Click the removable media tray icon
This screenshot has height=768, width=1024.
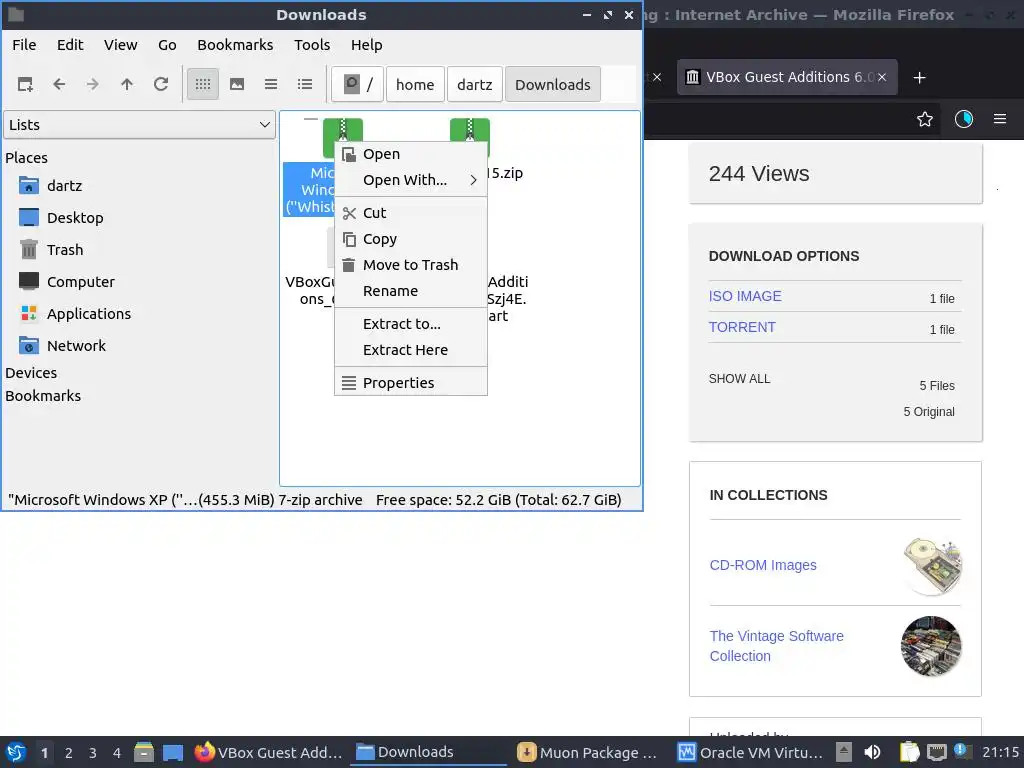[x=844, y=752]
